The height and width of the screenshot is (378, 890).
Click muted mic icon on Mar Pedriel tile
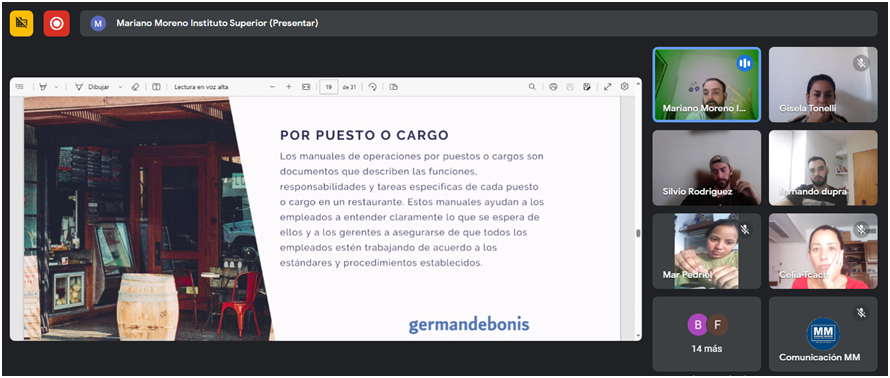tap(745, 229)
